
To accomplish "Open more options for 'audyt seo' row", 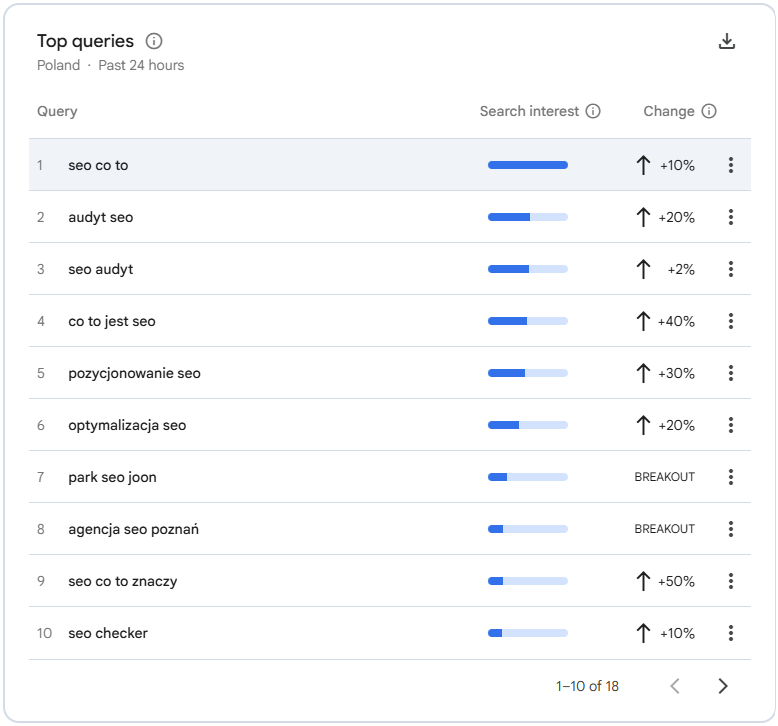I will coord(731,217).
